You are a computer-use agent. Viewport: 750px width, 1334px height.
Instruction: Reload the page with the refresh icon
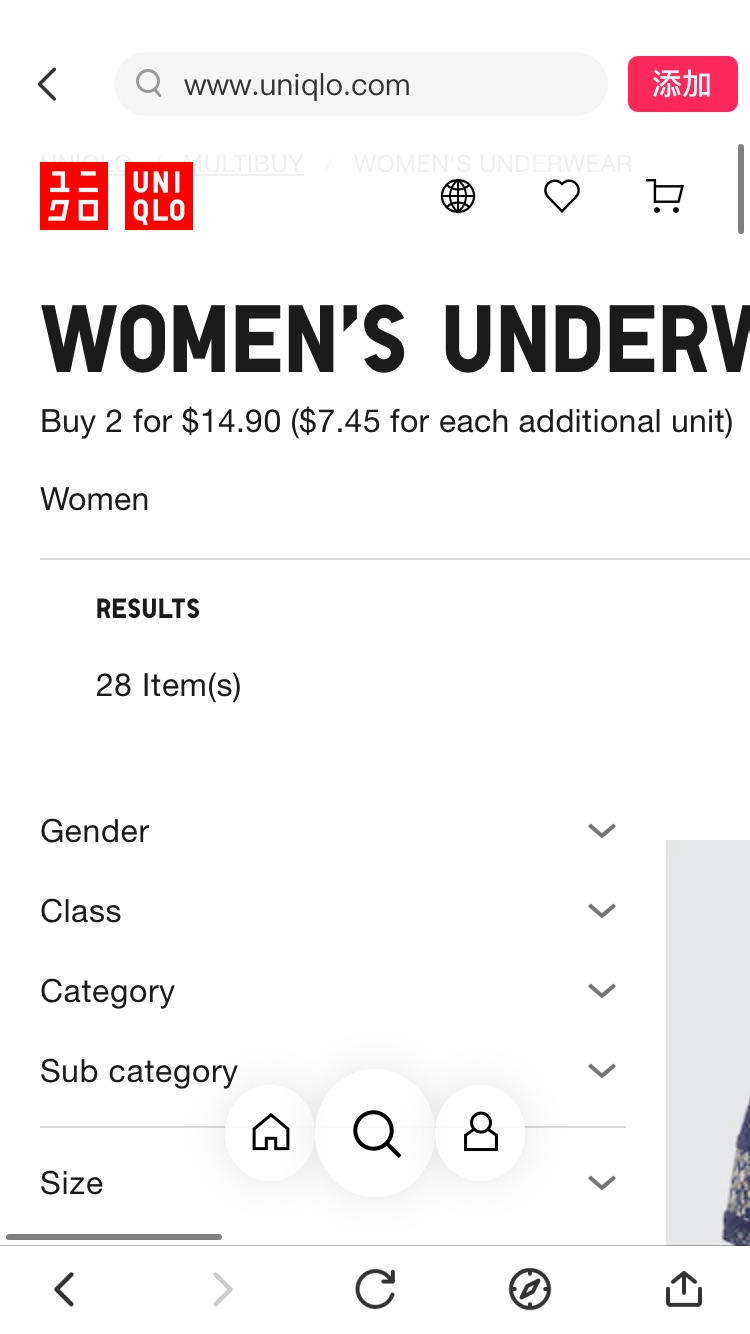(x=375, y=1289)
